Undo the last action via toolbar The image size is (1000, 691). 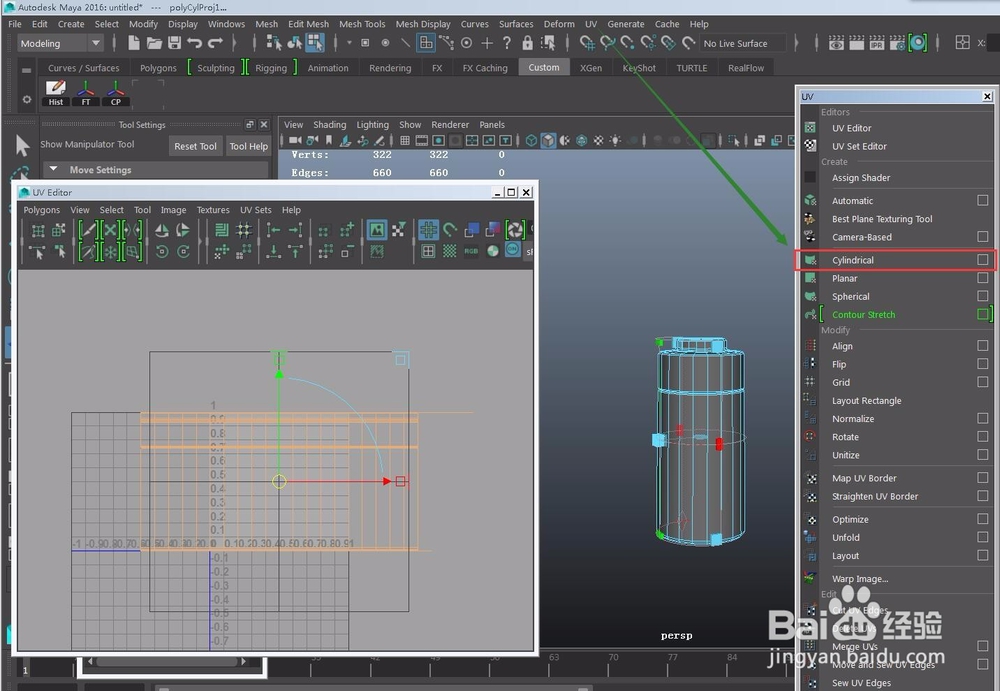point(195,43)
